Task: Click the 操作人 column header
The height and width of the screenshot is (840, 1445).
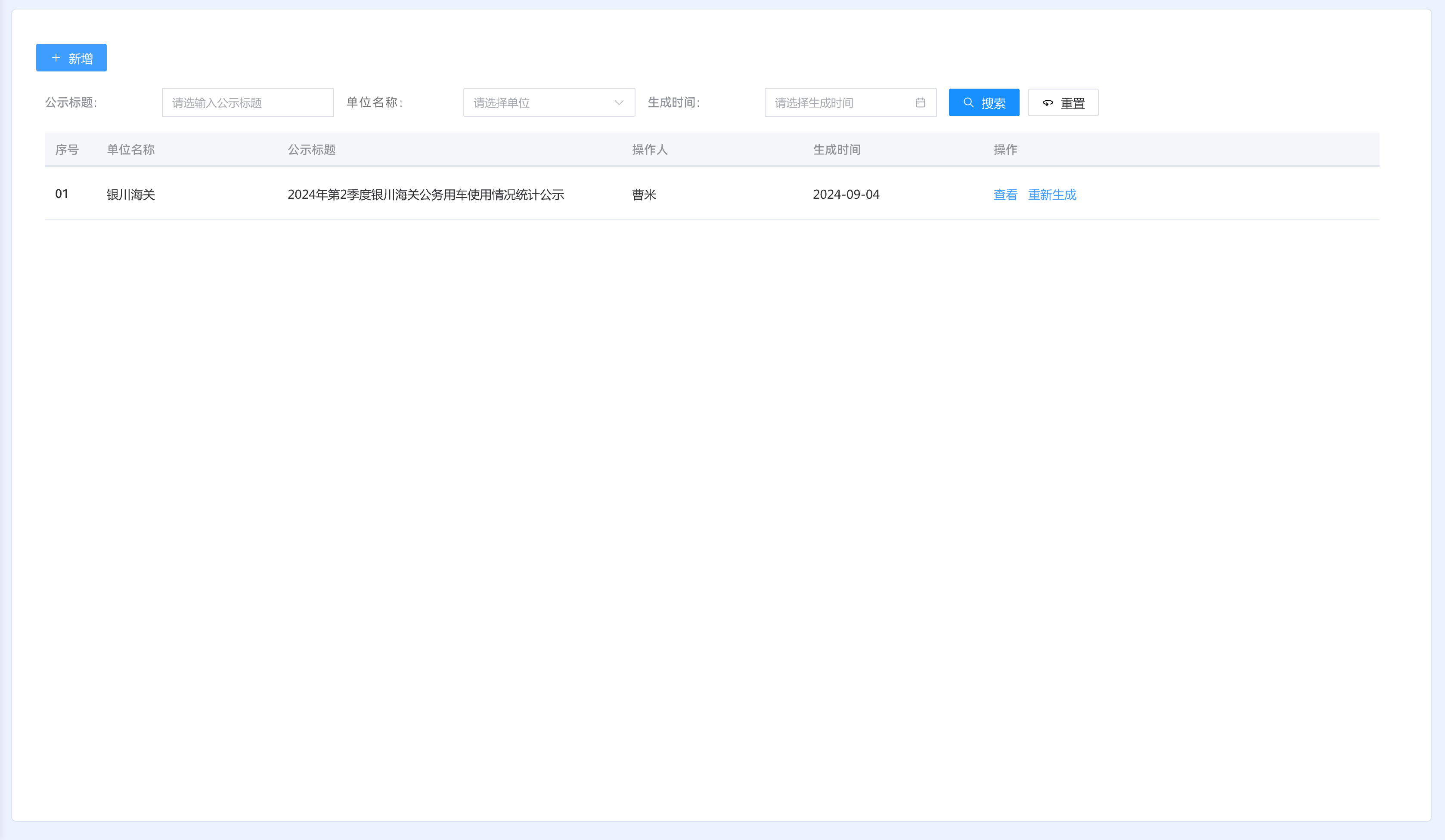Action: (650, 150)
